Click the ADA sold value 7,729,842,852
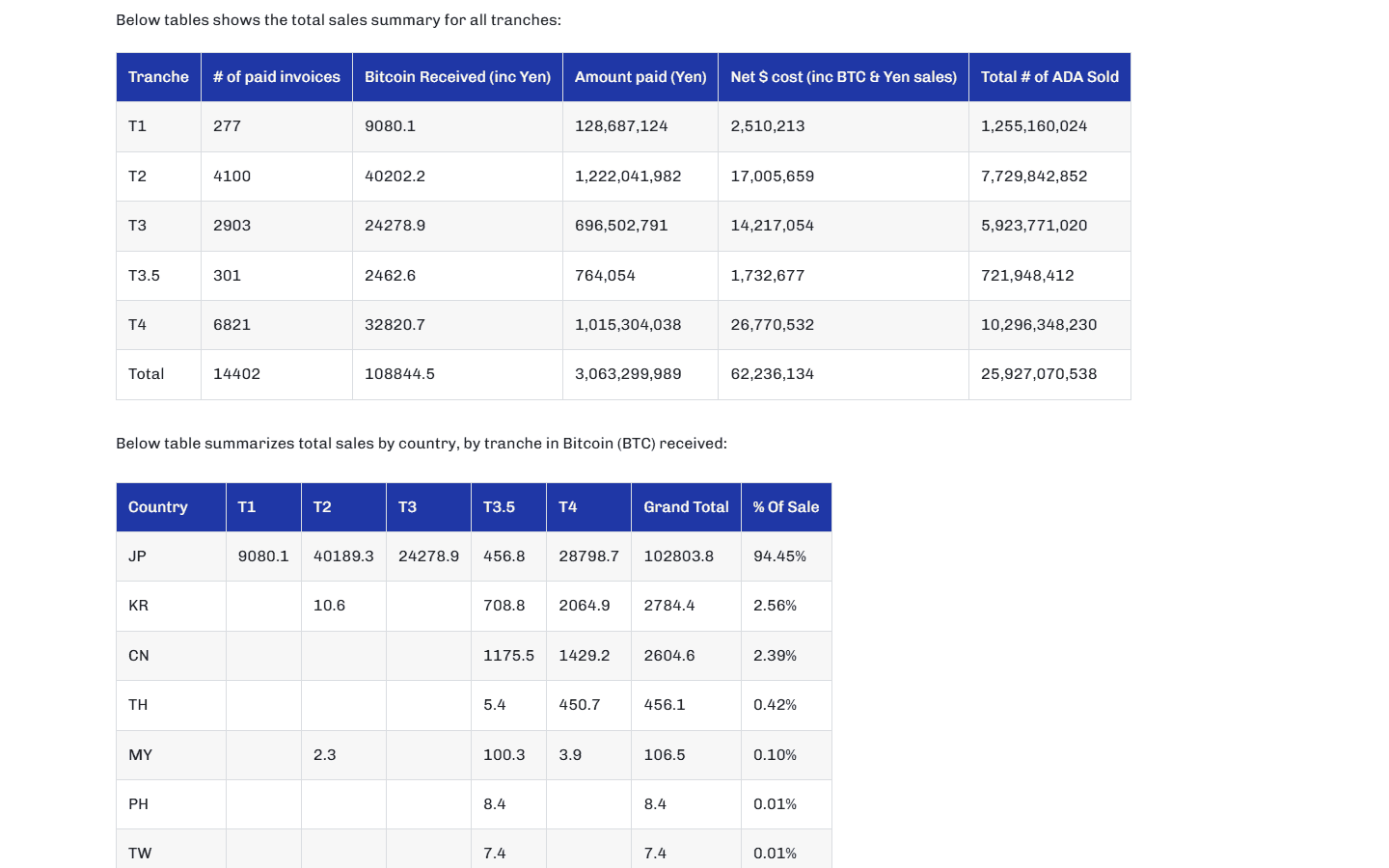Image resolution: width=1389 pixels, height=868 pixels. click(x=1034, y=176)
